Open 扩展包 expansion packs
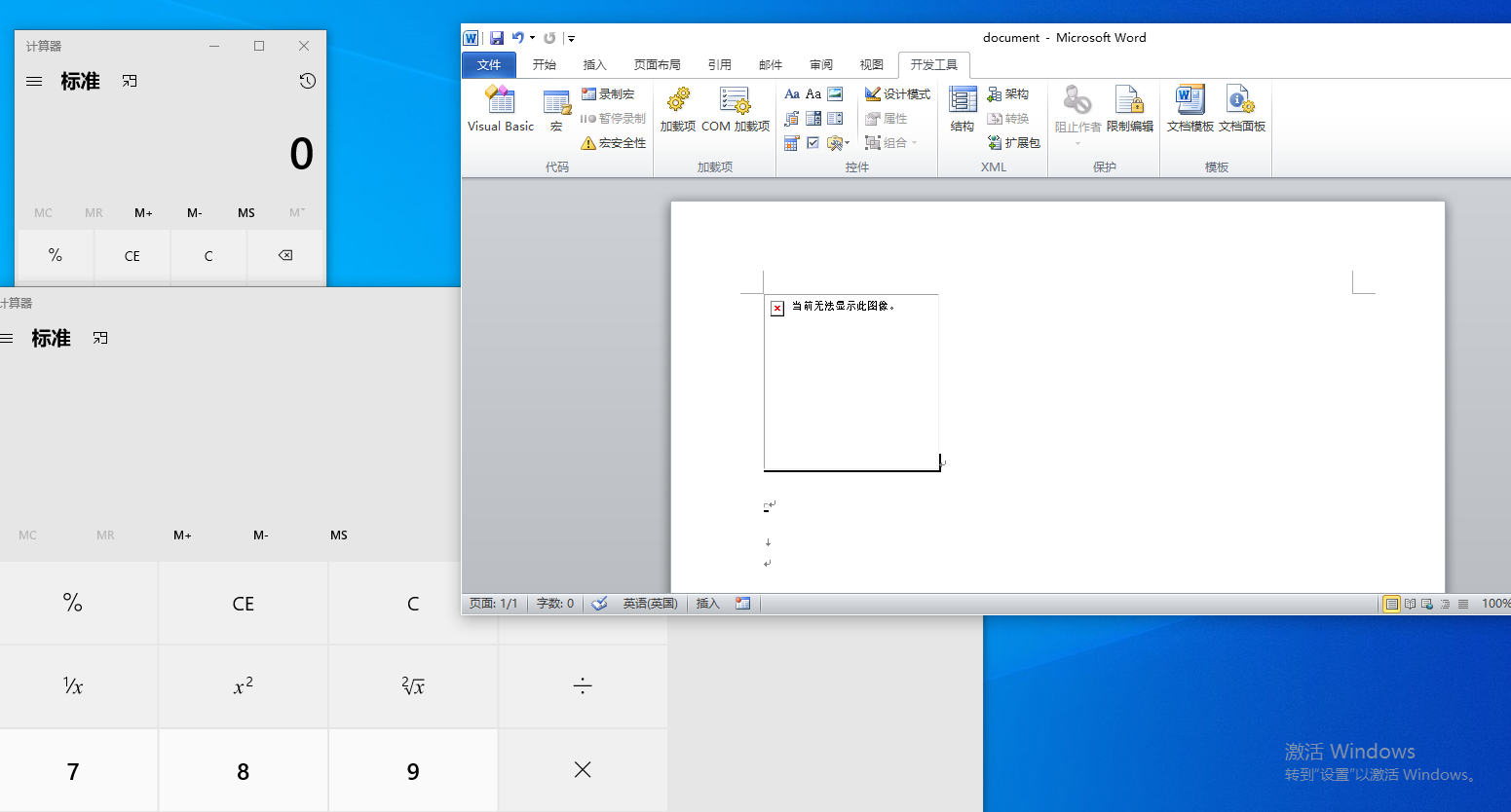The width and height of the screenshot is (1511, 812). [1014, 142]
